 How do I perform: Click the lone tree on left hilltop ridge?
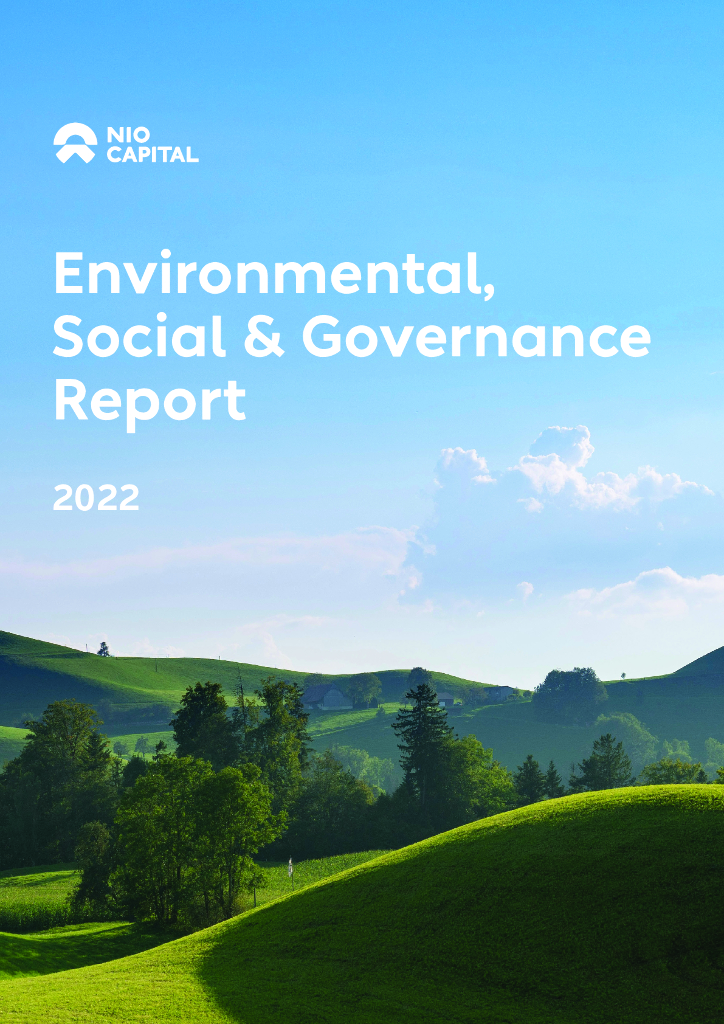click(103, 649)
